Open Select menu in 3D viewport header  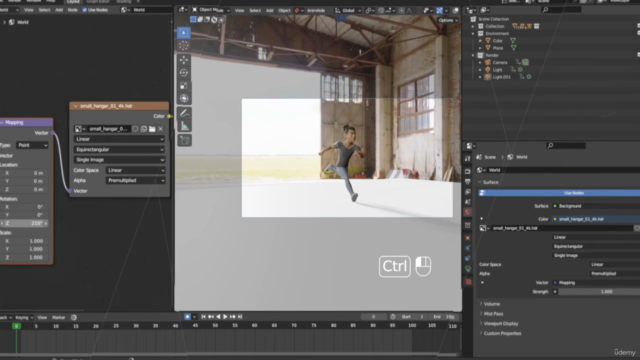[255, 11]
